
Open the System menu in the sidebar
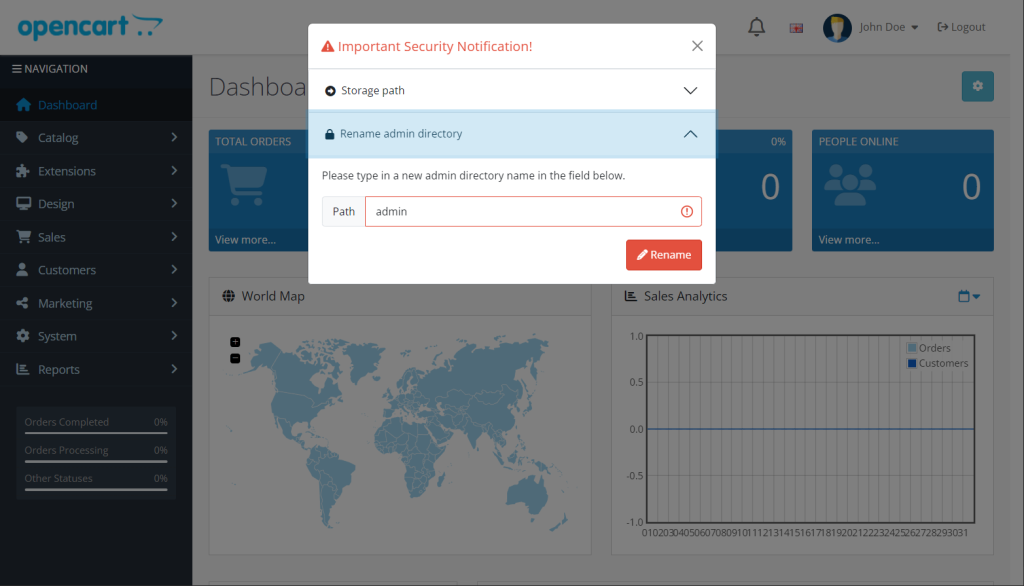(x=60, y=336)
